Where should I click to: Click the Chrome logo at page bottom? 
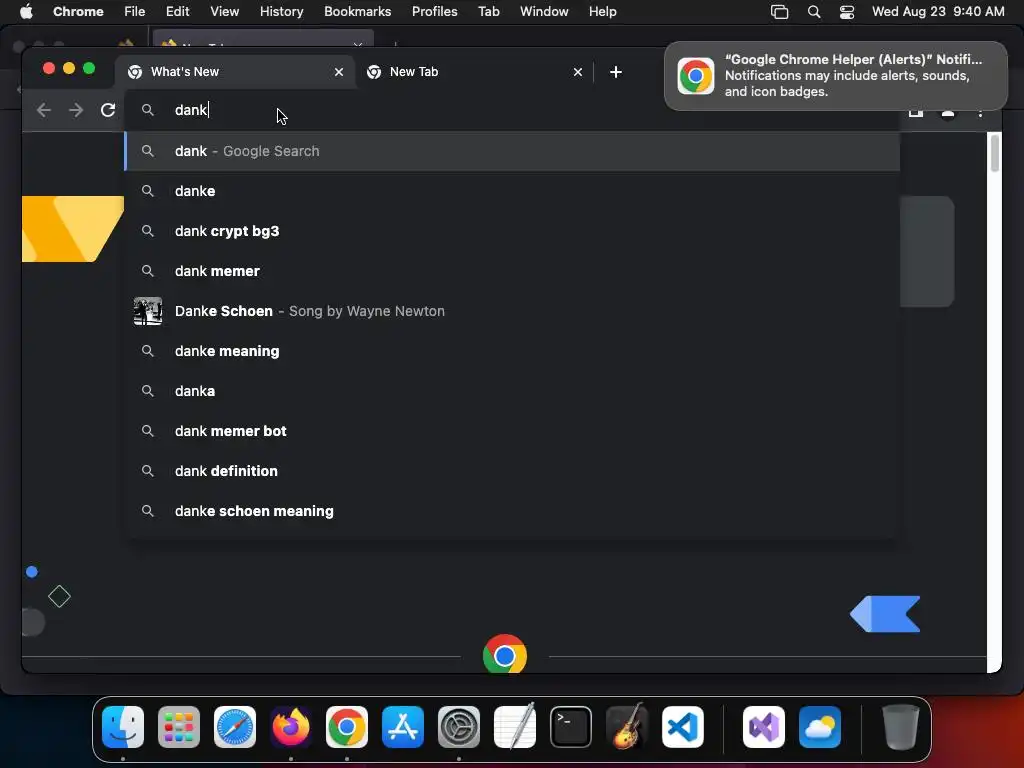[x=505, y=654]
